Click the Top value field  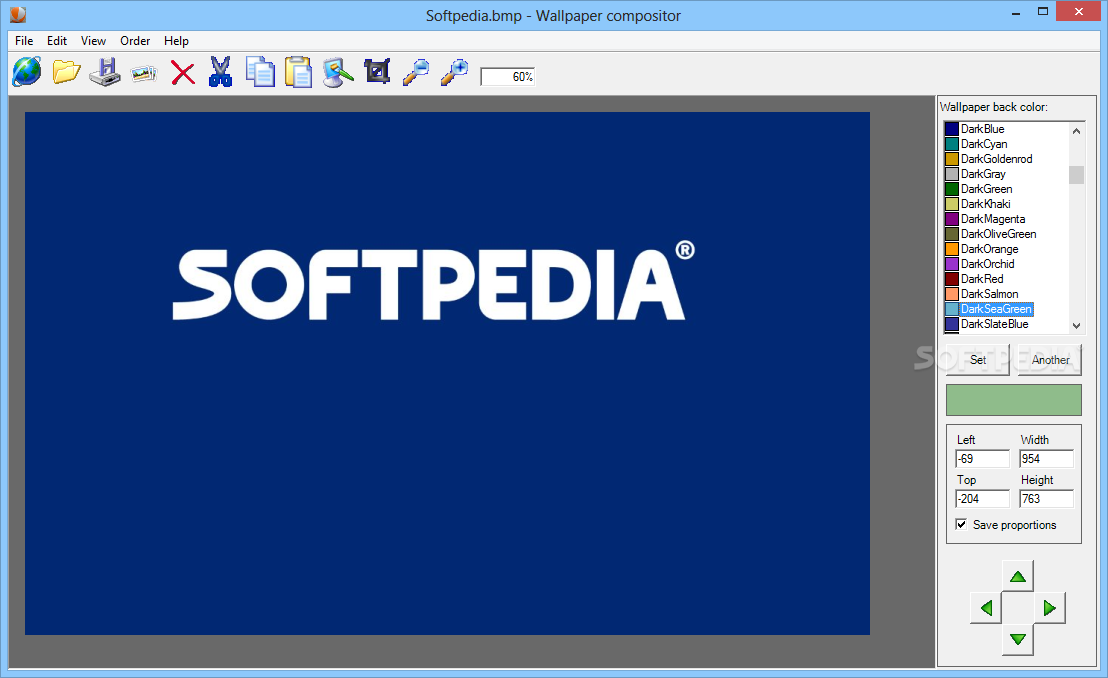click(x=982, y=498)
